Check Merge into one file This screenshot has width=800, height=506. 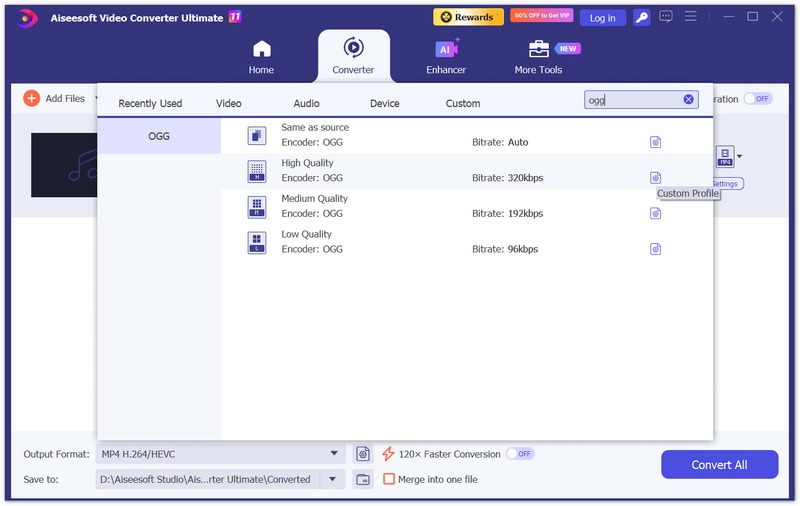389,479
